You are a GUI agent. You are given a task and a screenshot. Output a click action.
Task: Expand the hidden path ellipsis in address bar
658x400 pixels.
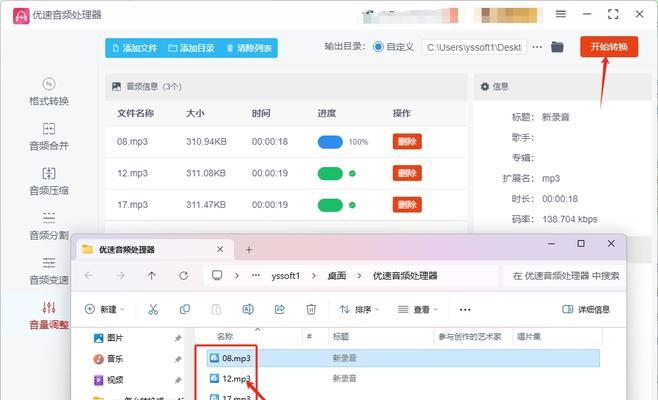point(256,276)
